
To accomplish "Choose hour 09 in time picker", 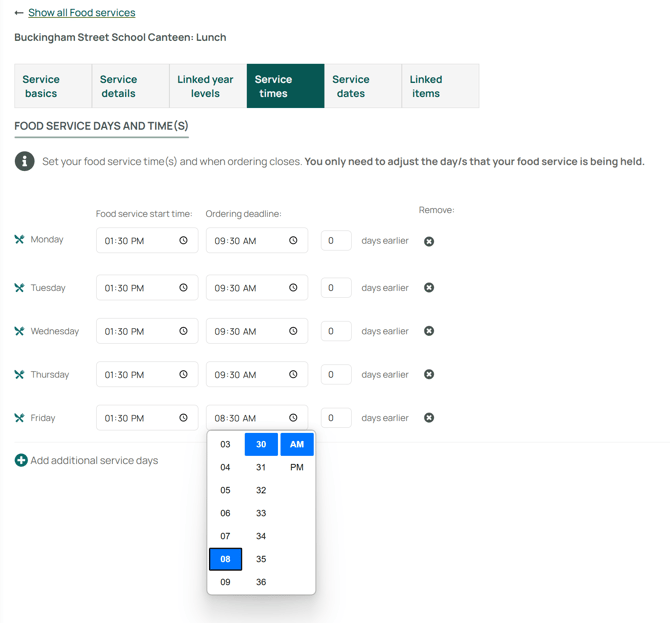I will [225, 582].
